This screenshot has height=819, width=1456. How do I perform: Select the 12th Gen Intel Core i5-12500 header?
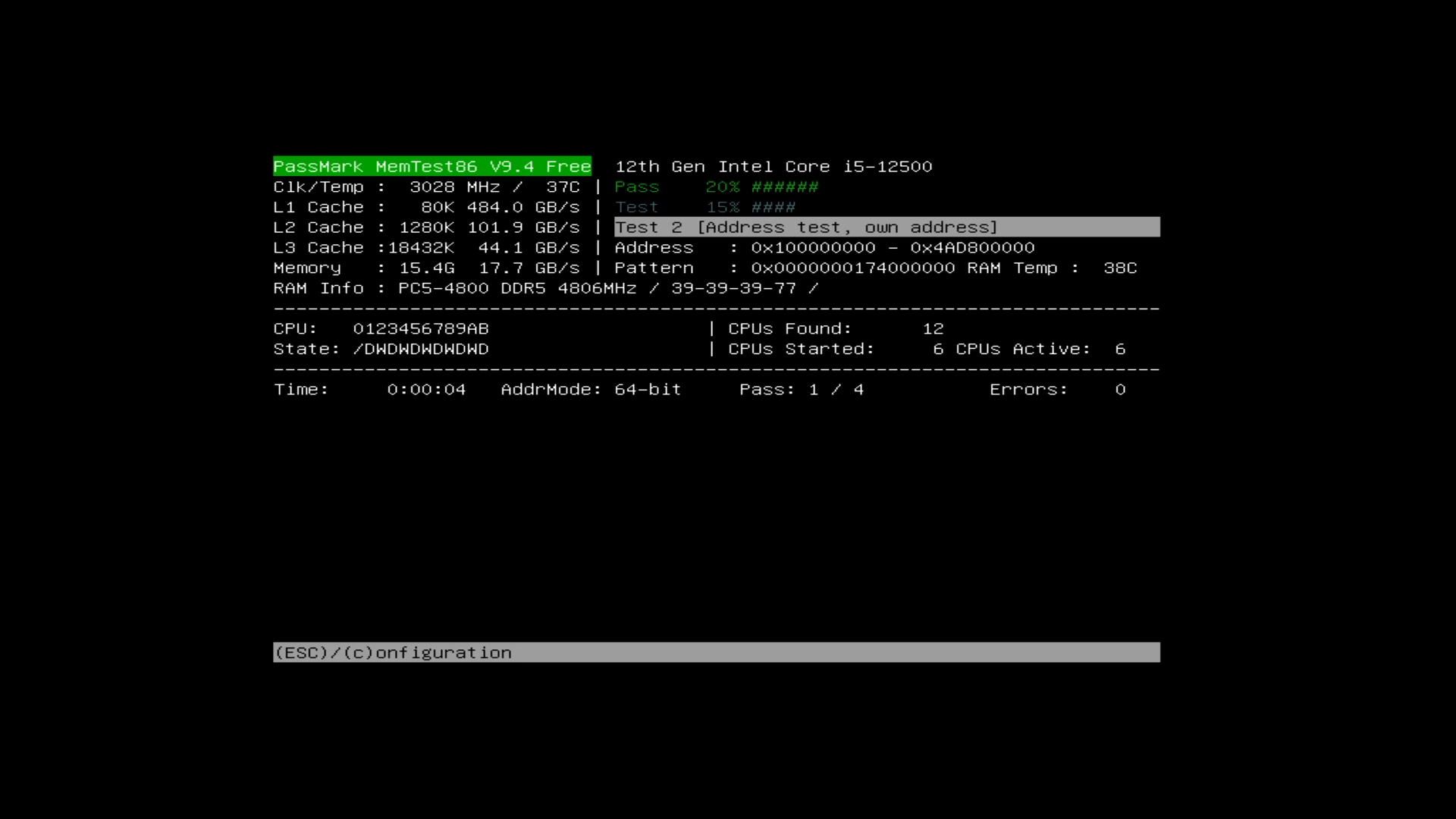[773, 166]
